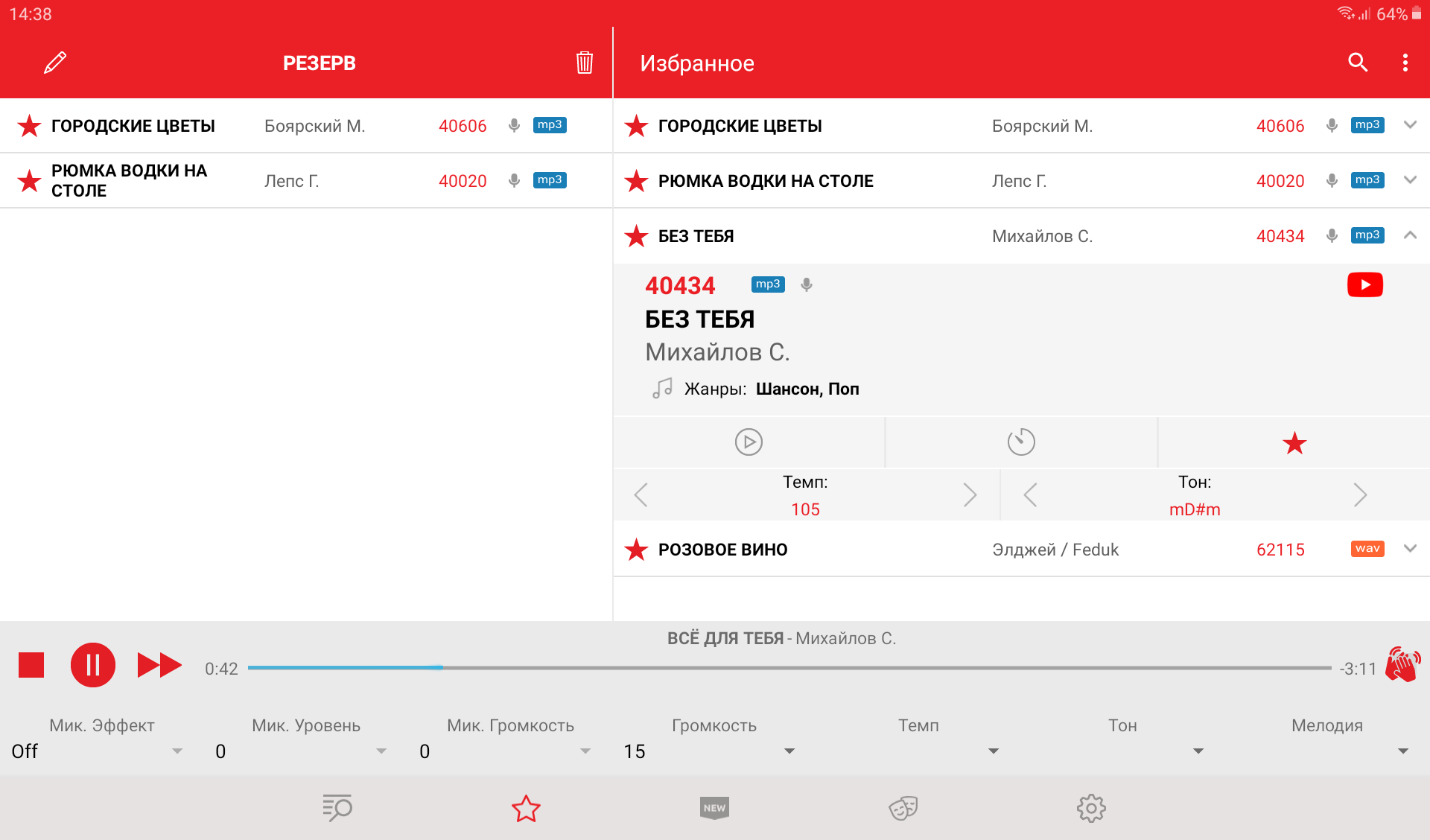The width and height of the screenshot is (1430, 840).
Task: Expand the Городские цветы row in Избранное
Action: coord(1410,125)
